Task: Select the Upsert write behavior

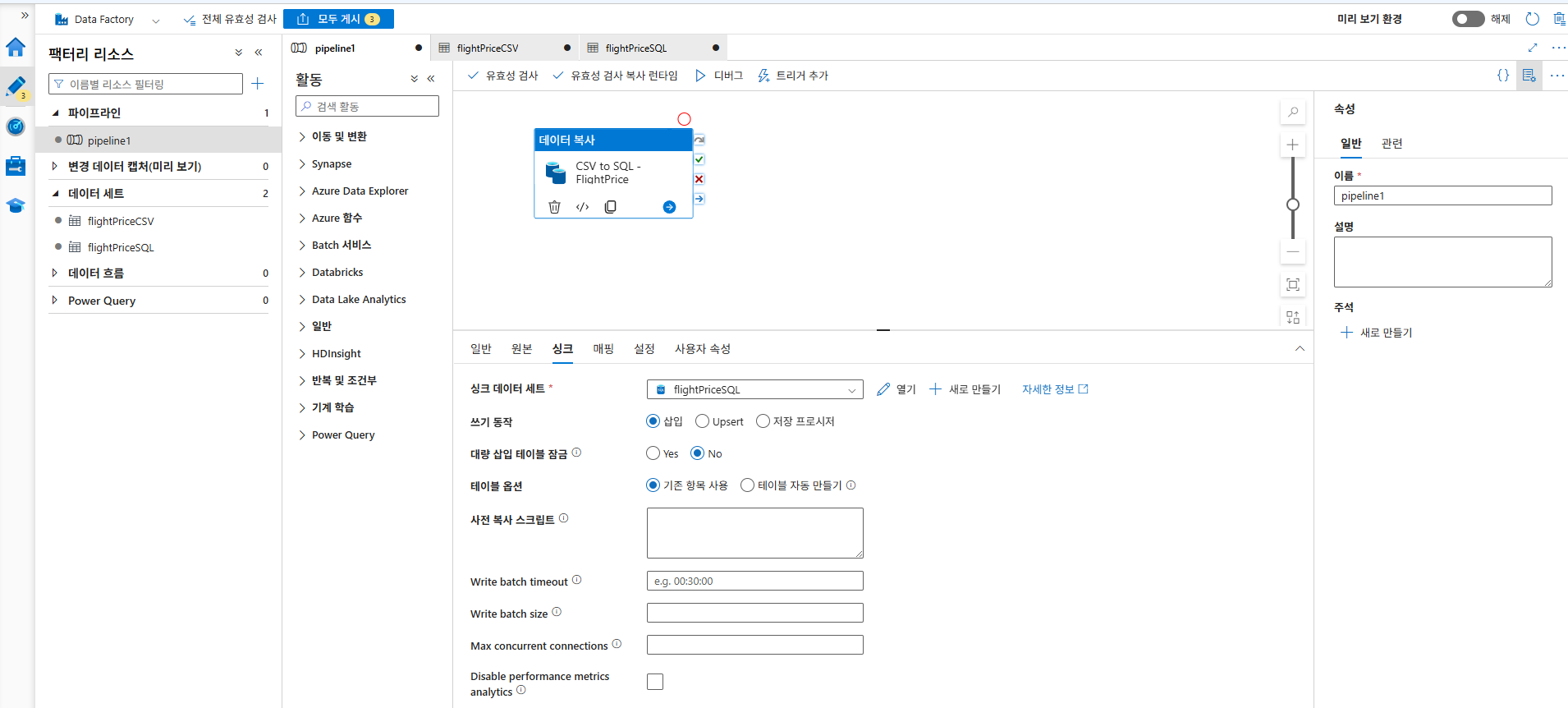Action: point(702,421)
